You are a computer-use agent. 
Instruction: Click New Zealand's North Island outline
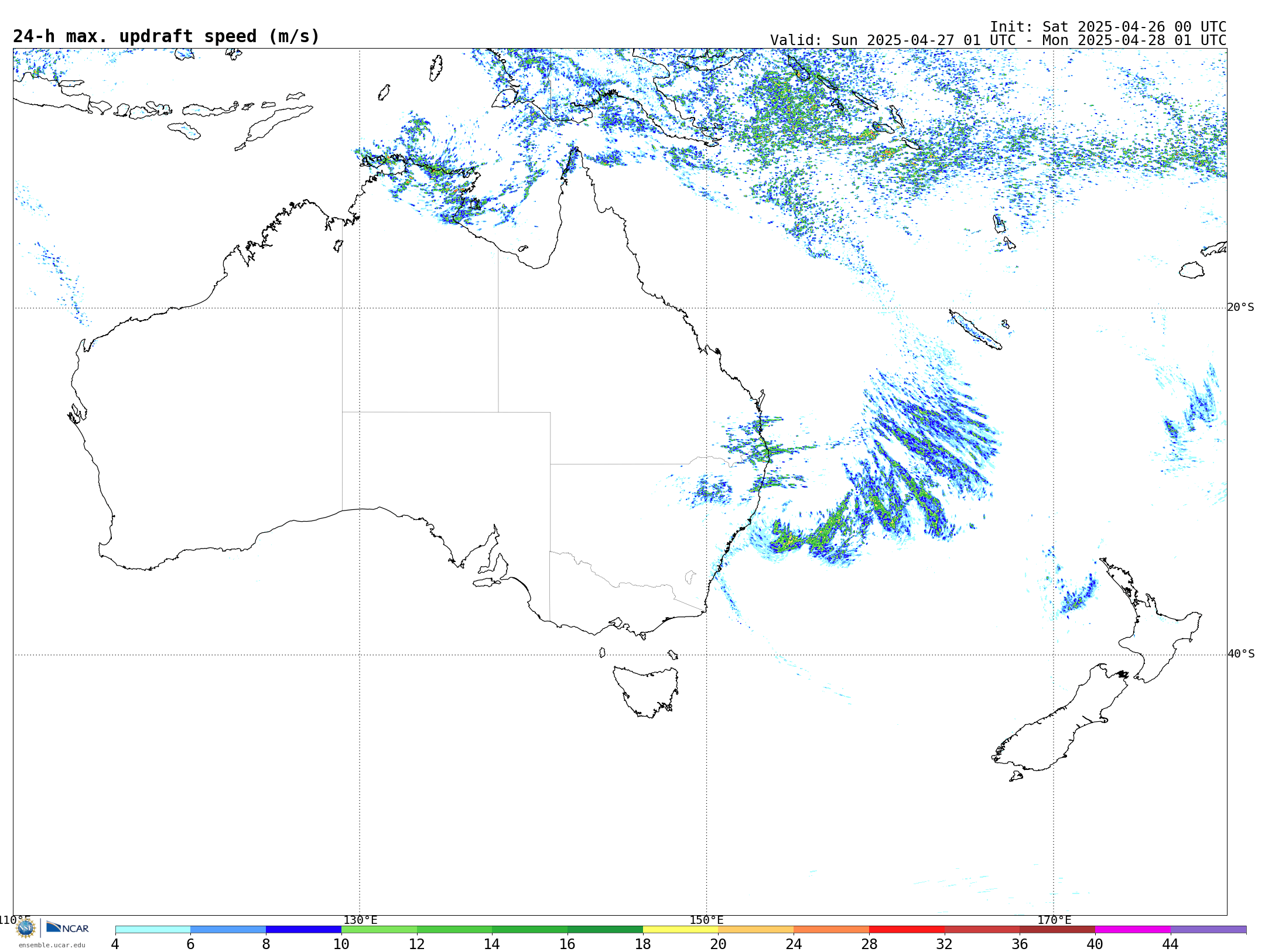tap(1151, 621)
